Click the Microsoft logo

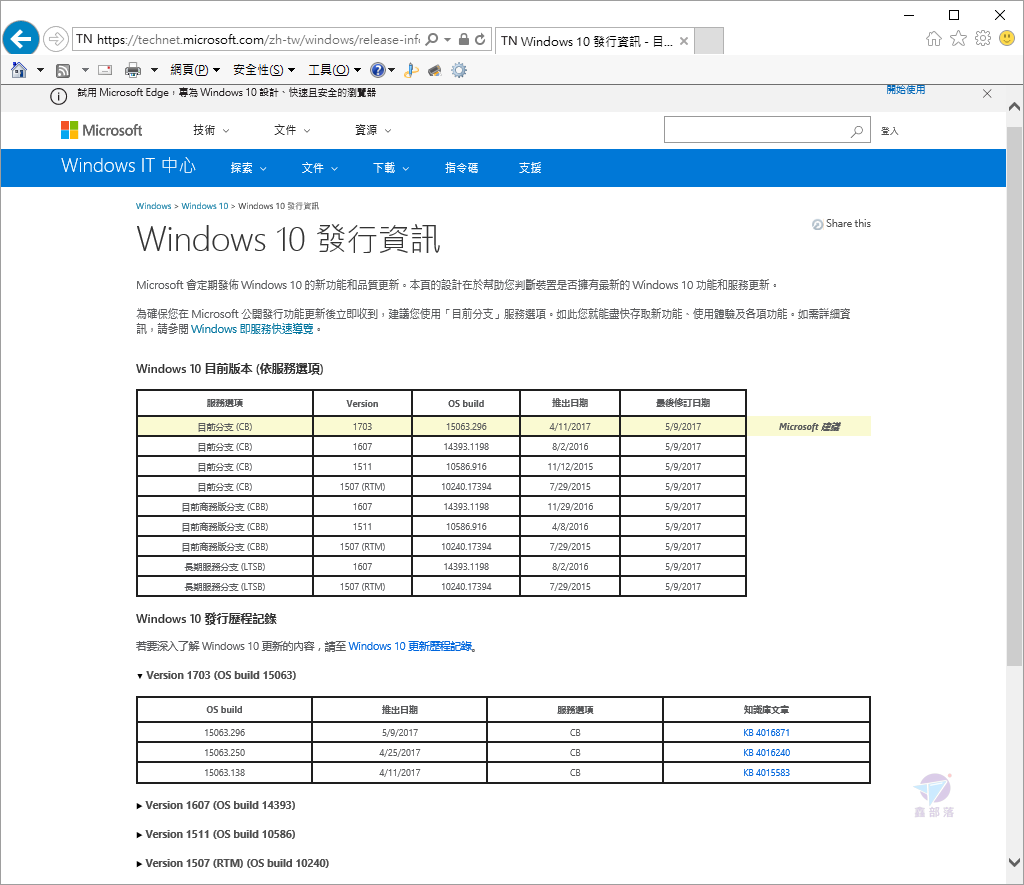(101, 130)
